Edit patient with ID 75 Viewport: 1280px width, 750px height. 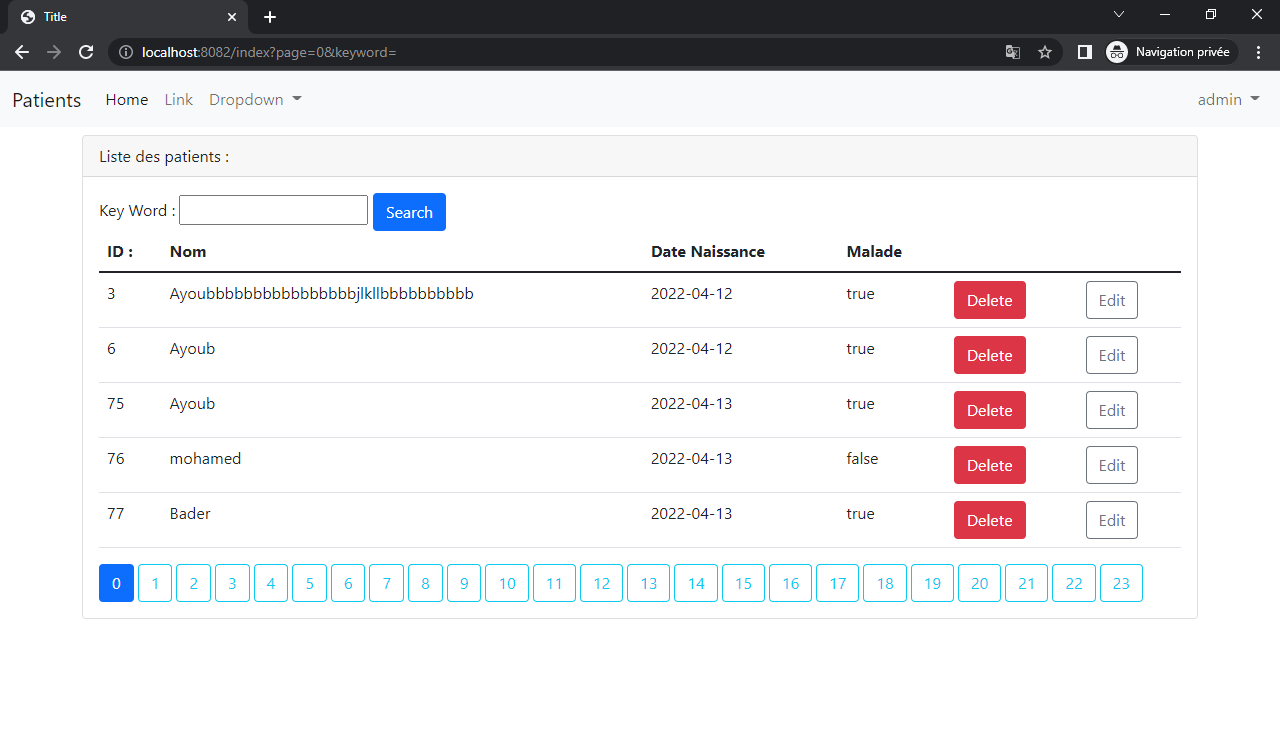click(x=1112, y=410)
